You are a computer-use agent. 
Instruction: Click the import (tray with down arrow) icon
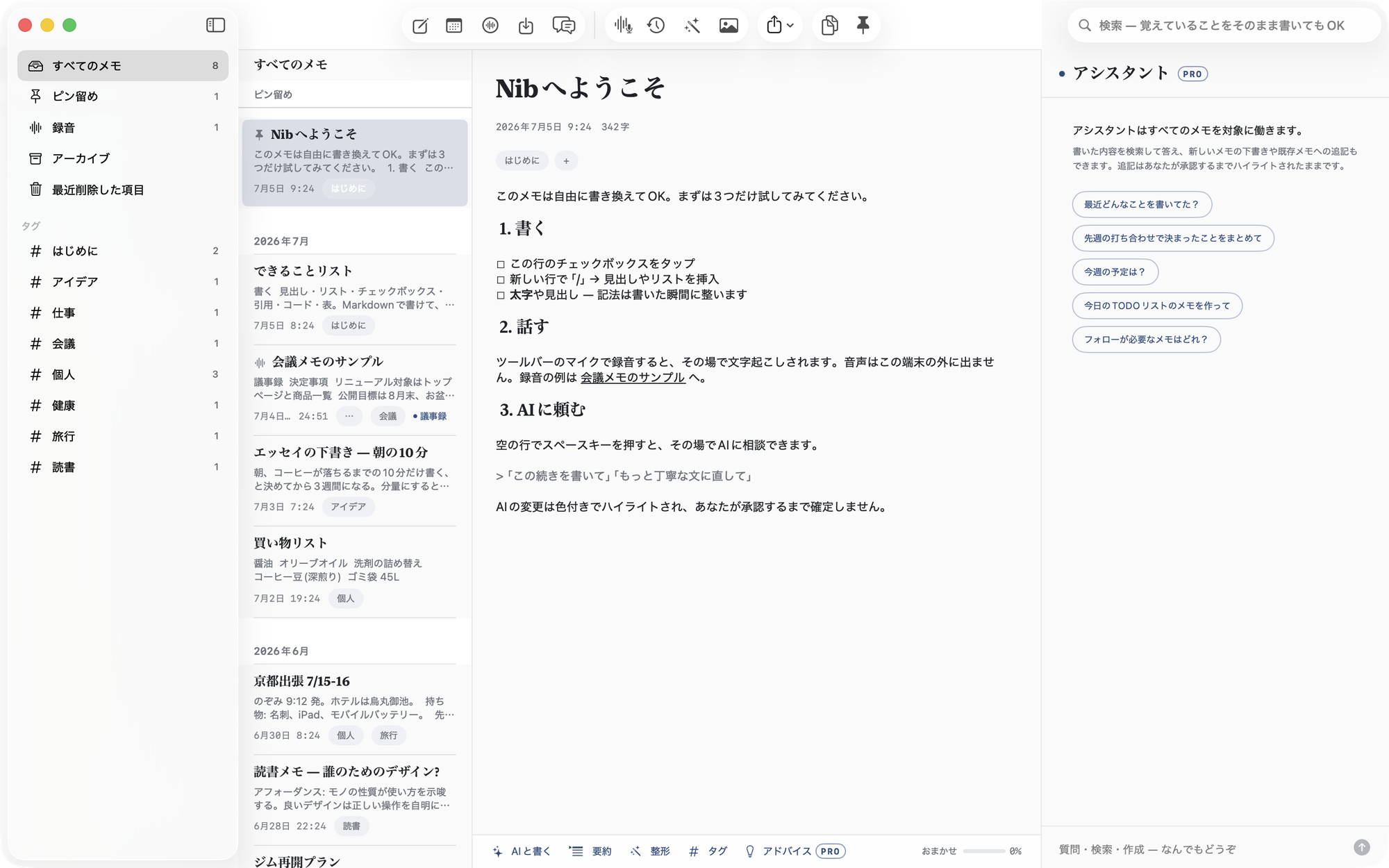coord(526,26)
